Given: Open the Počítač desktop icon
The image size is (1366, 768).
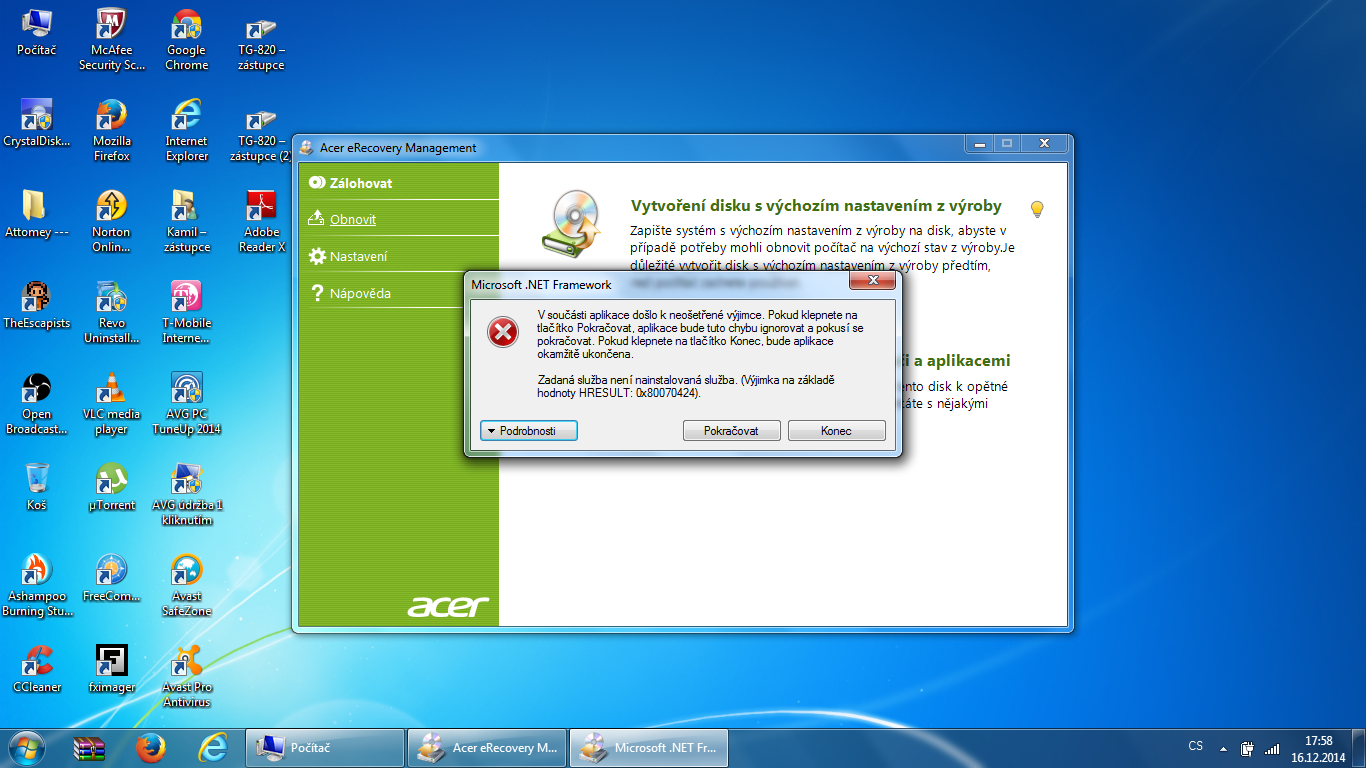Looking at the screenshot, I should (36, 33).
